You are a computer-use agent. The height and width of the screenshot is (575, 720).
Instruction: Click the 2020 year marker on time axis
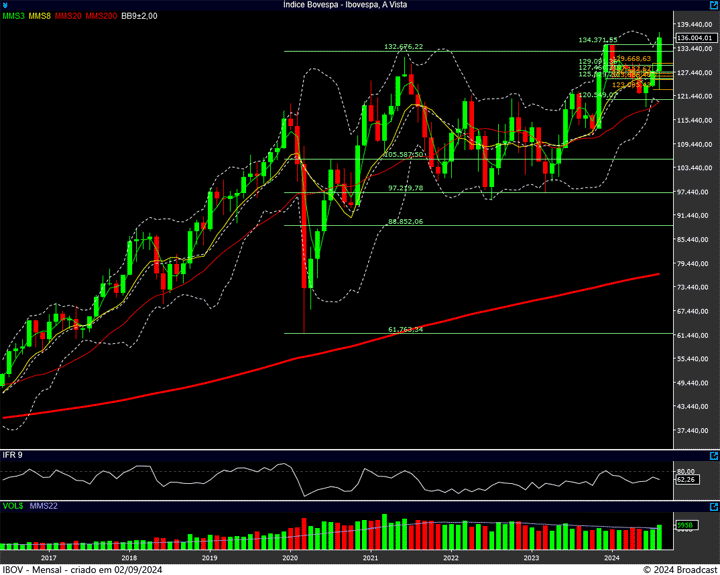[x=290, y=557]
